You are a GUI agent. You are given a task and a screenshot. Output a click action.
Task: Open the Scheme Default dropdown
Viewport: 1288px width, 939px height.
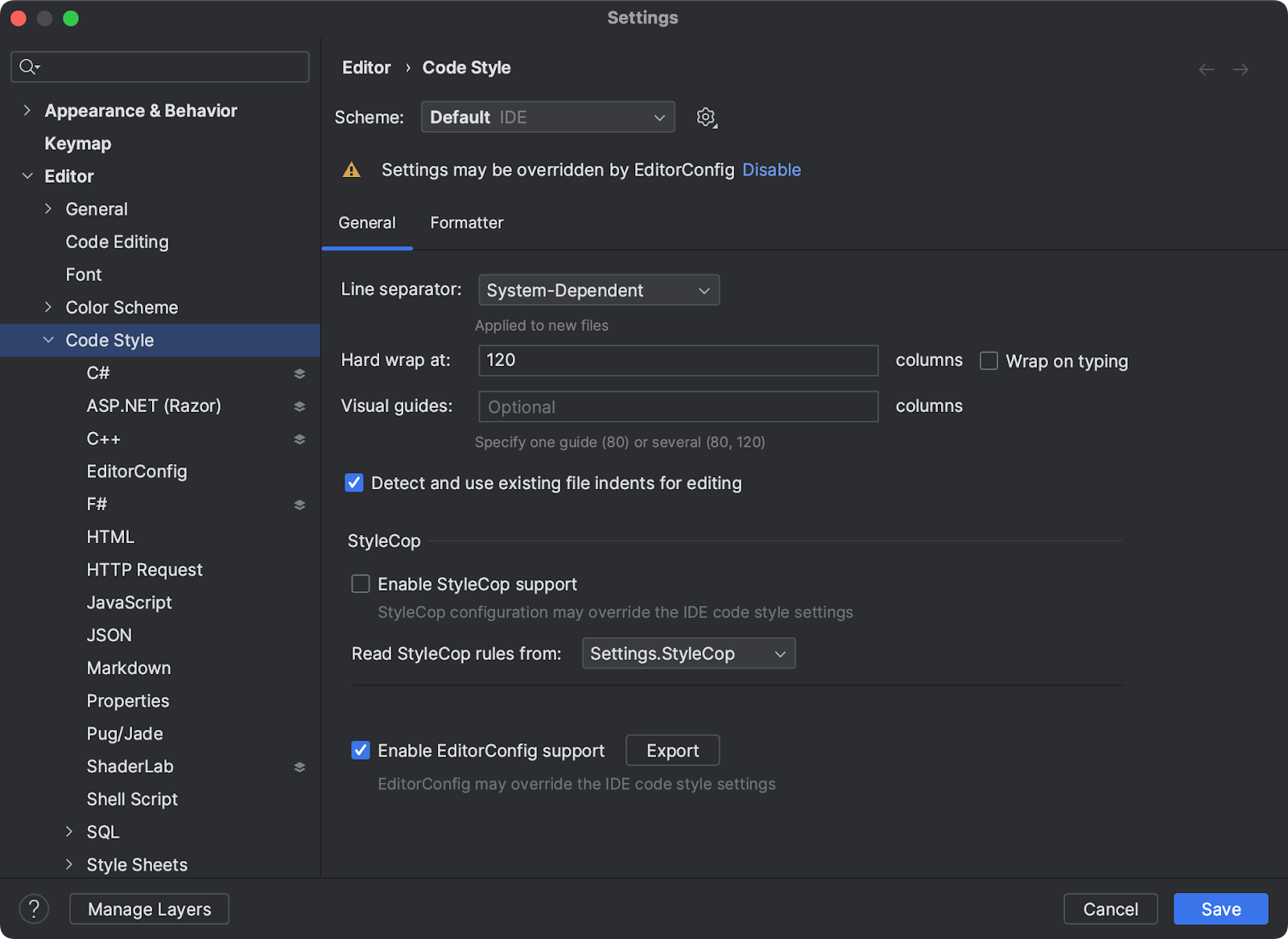[547, 117]
